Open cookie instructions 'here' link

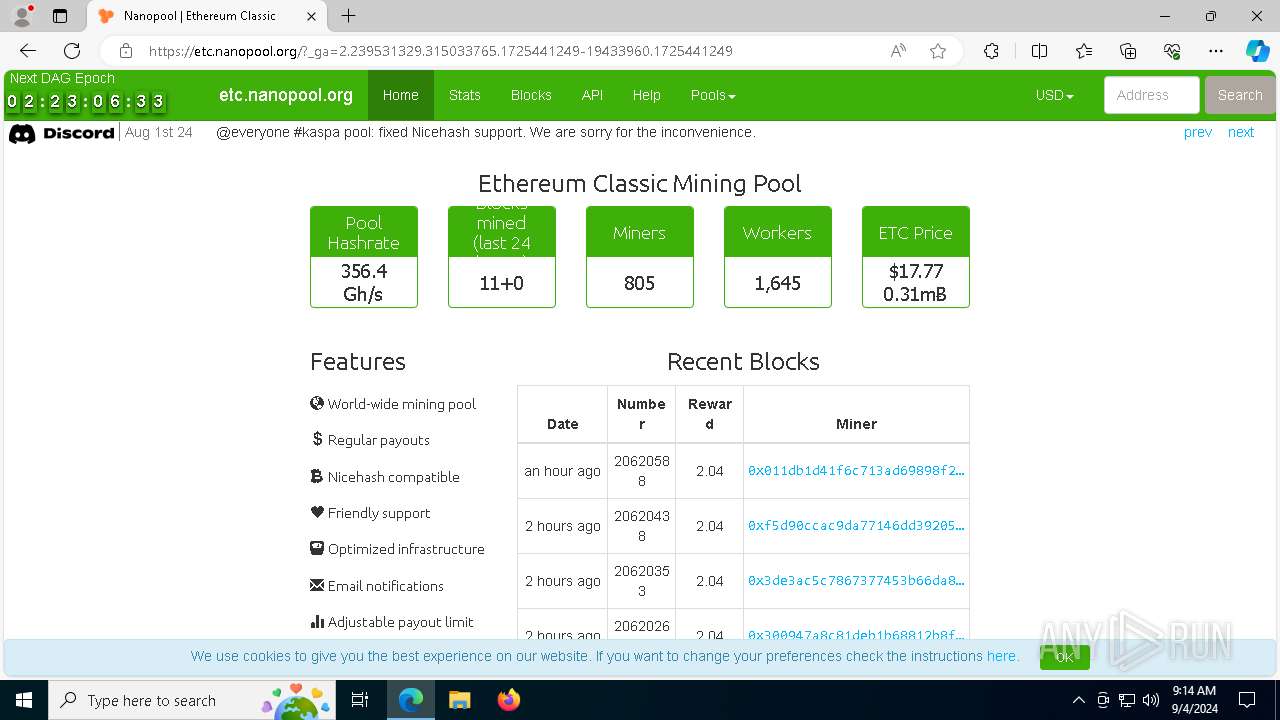[1001, 656]
